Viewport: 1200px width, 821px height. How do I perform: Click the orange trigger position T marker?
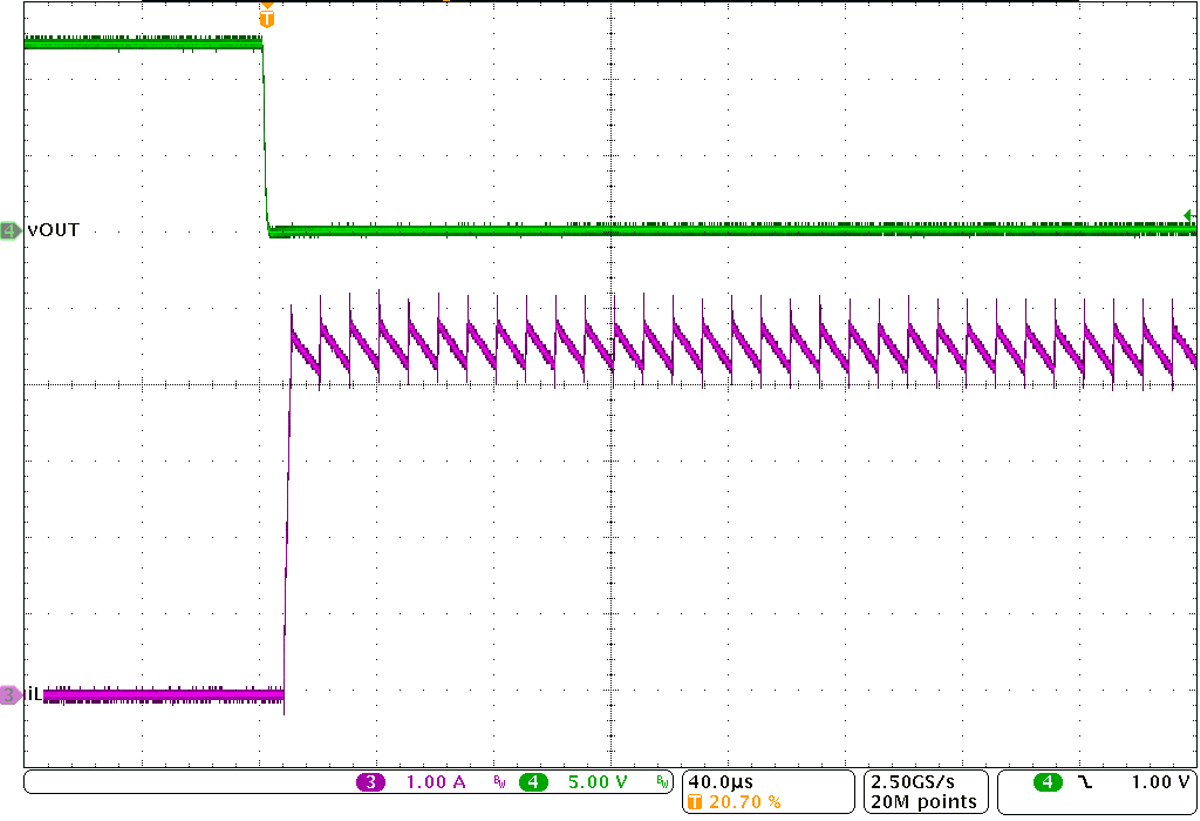pyautogui.click(x=266, y=16)
